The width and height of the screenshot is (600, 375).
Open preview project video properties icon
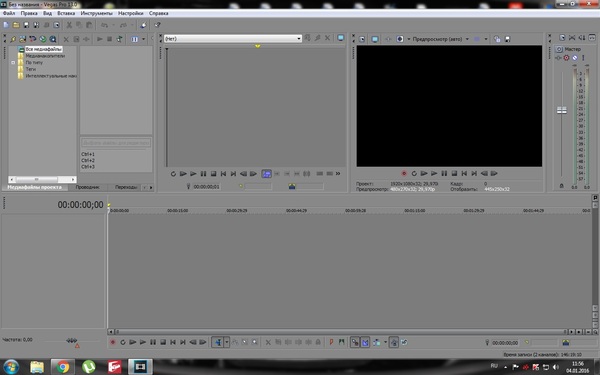362,39
